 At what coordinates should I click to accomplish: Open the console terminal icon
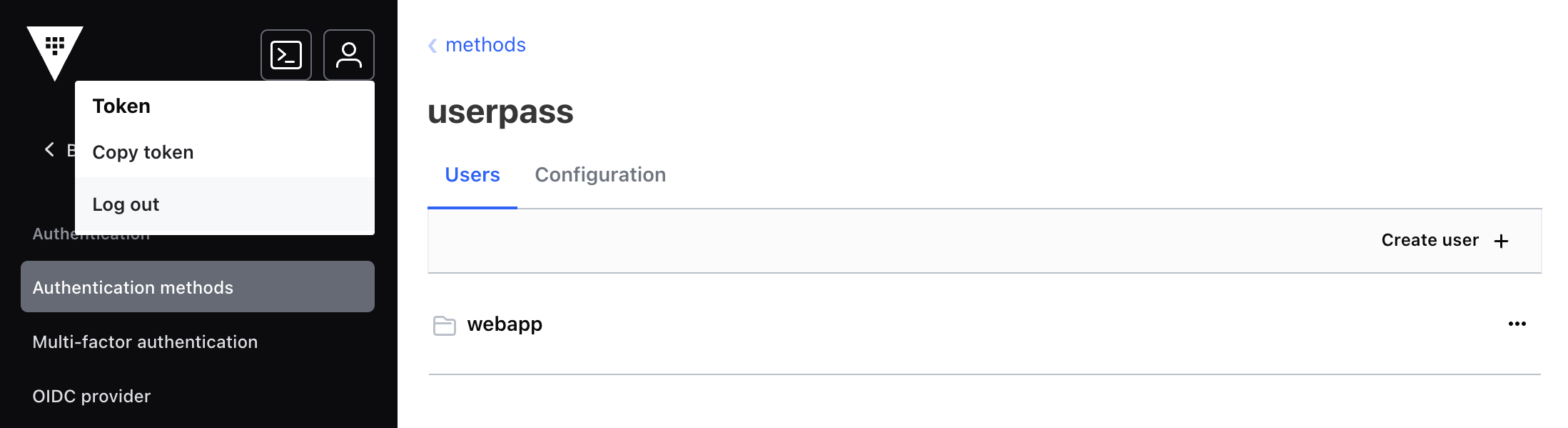(286, 55)
